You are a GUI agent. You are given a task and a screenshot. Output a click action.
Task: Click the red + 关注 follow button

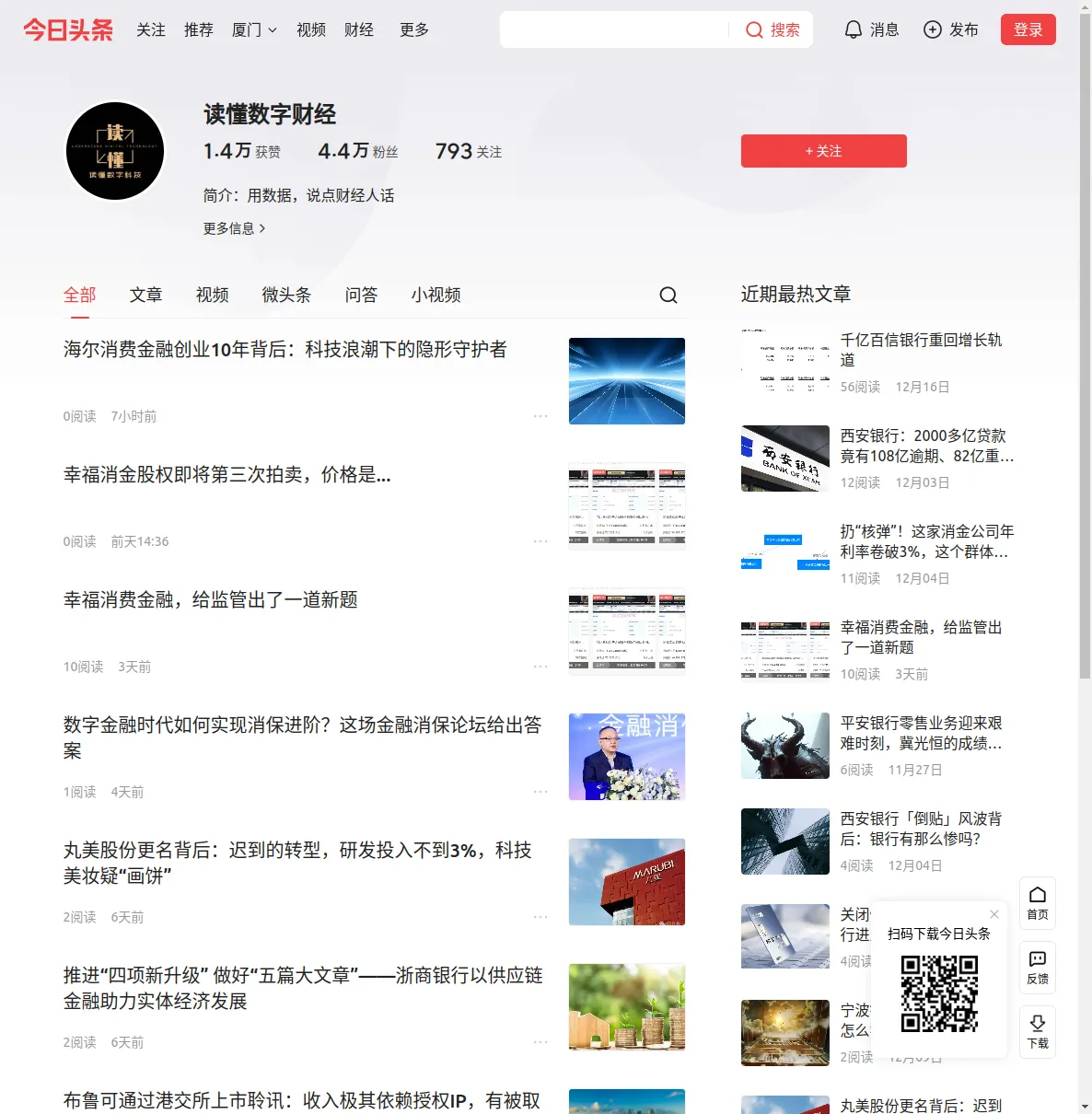(x=824, y=151)
